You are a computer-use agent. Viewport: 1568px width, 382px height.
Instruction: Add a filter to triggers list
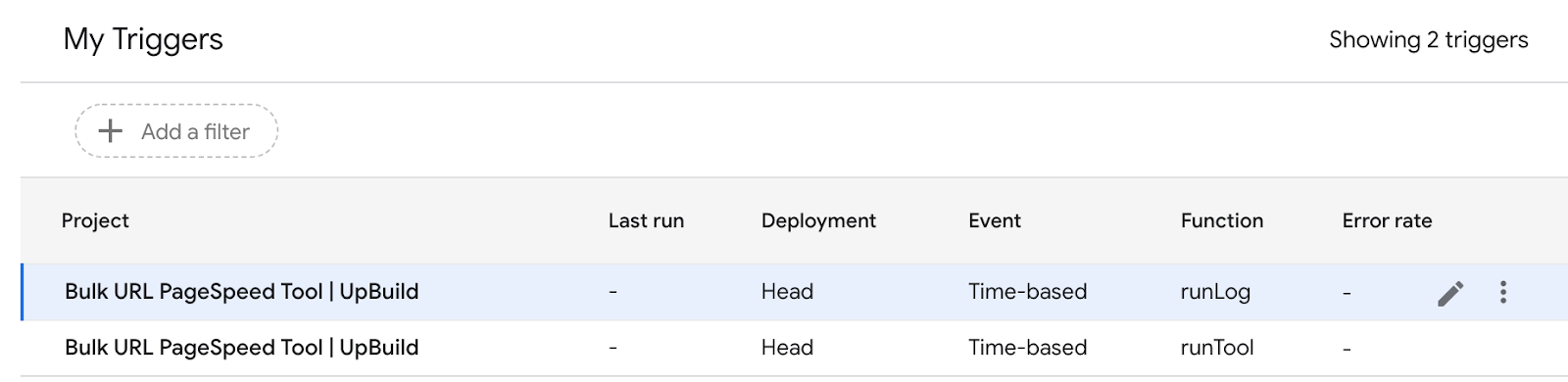(x=176, y=130)
